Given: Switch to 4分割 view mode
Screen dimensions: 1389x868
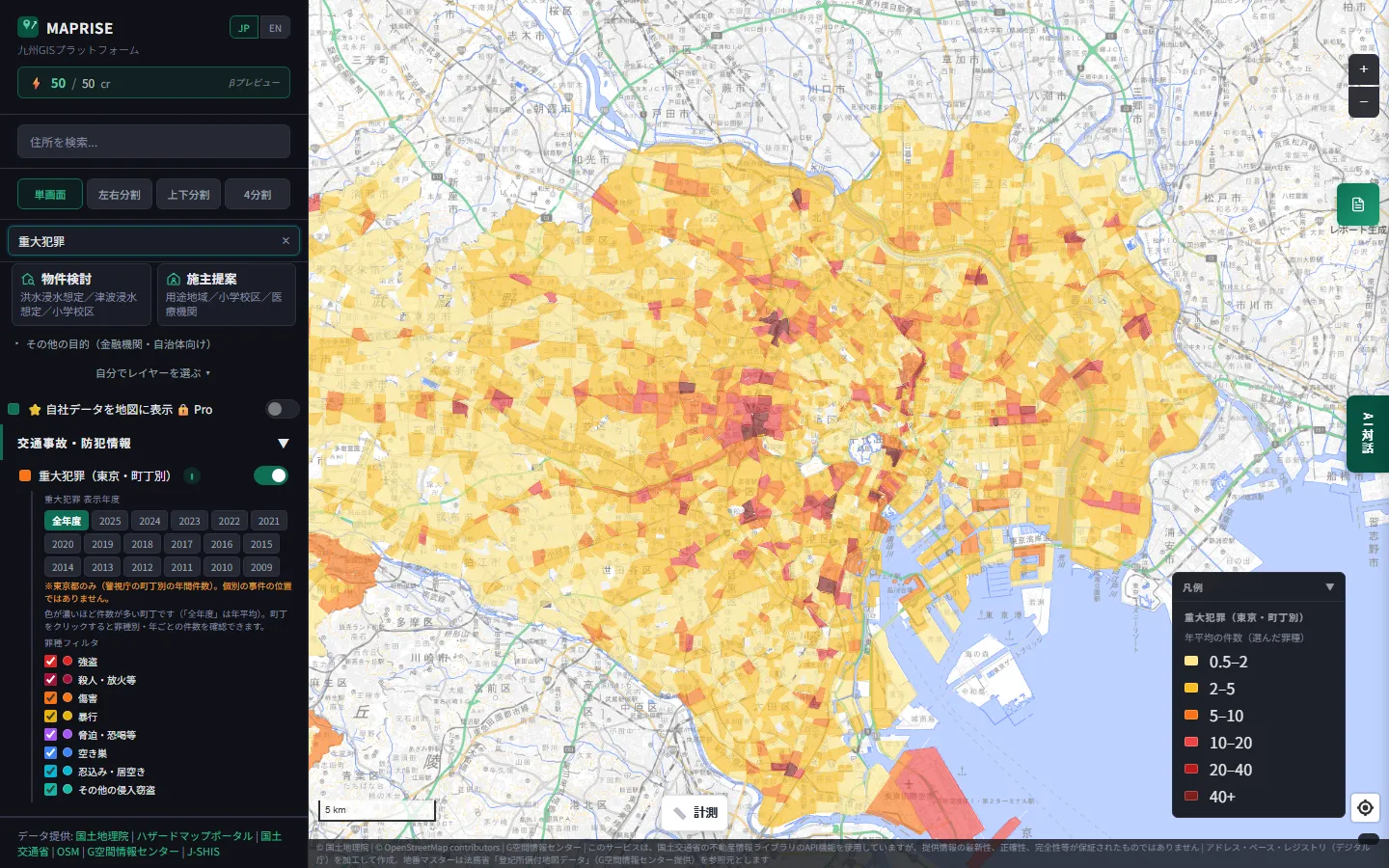Looking at the screenshot, I should pyautogui.click(x=258, y=194).
